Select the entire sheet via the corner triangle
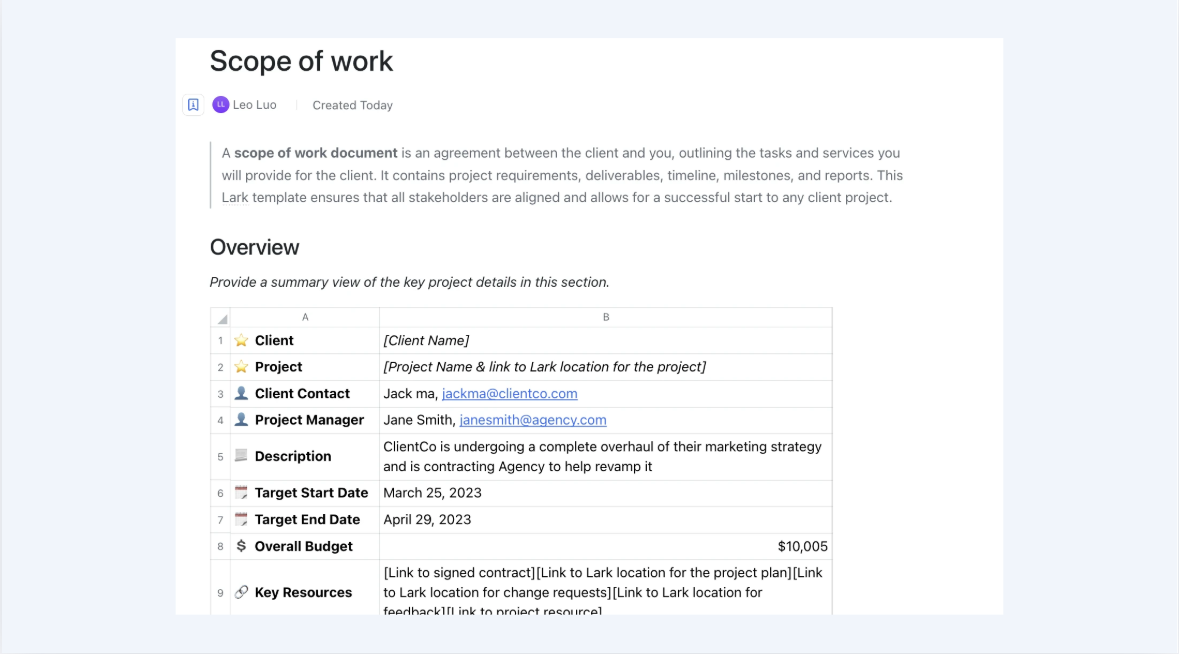Screen dimensions: 1179x654 tap(221, 318)
